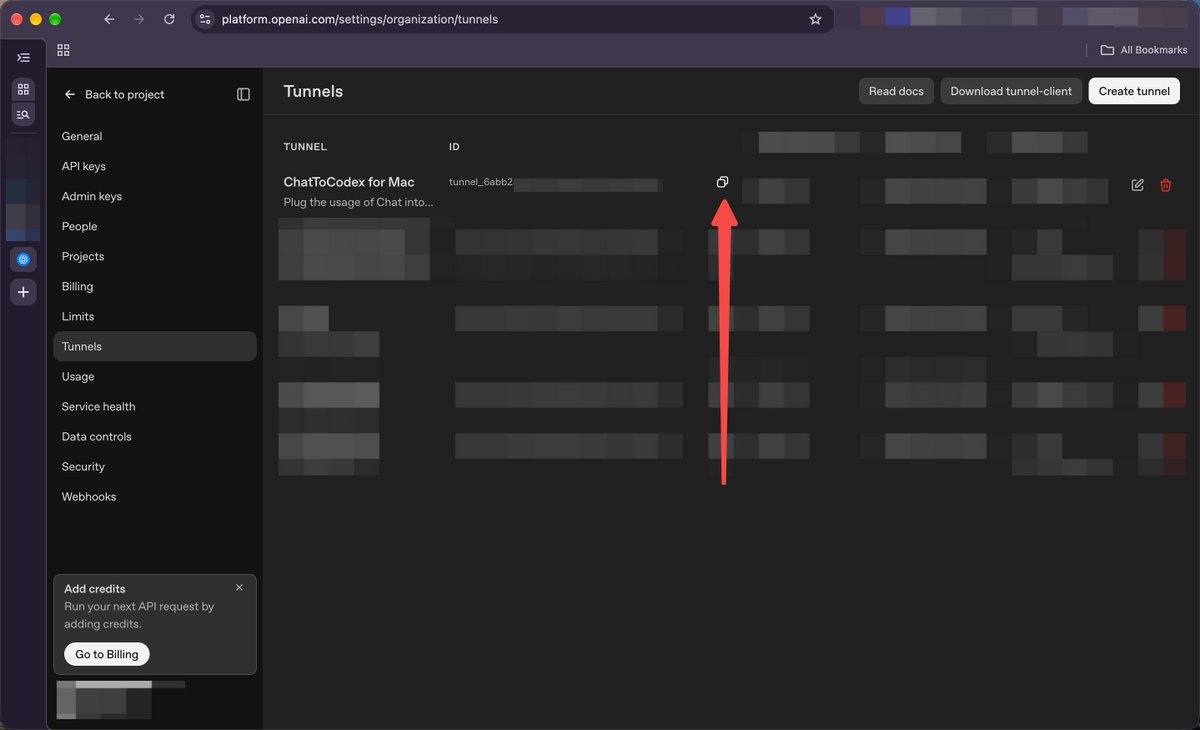Screen dimensions: 1200x730
Task: Select the tunnel_6abb2 ID text
Action: (x=481, y=183)
